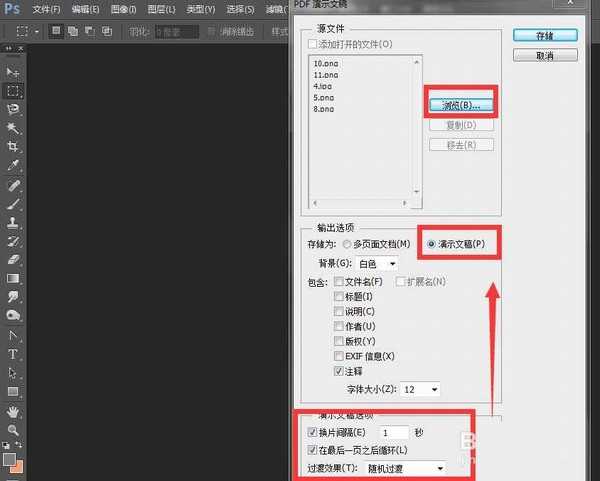Click the 存储 save button
Image resolution: width=600 pixels, height=481 pixels.
coord(544,35)
